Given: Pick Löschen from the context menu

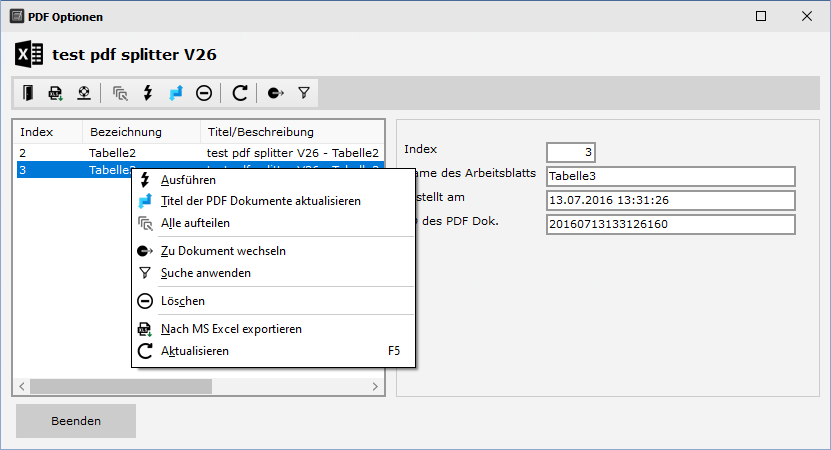Looking at the screenshot, I should [x=183, y=301].
